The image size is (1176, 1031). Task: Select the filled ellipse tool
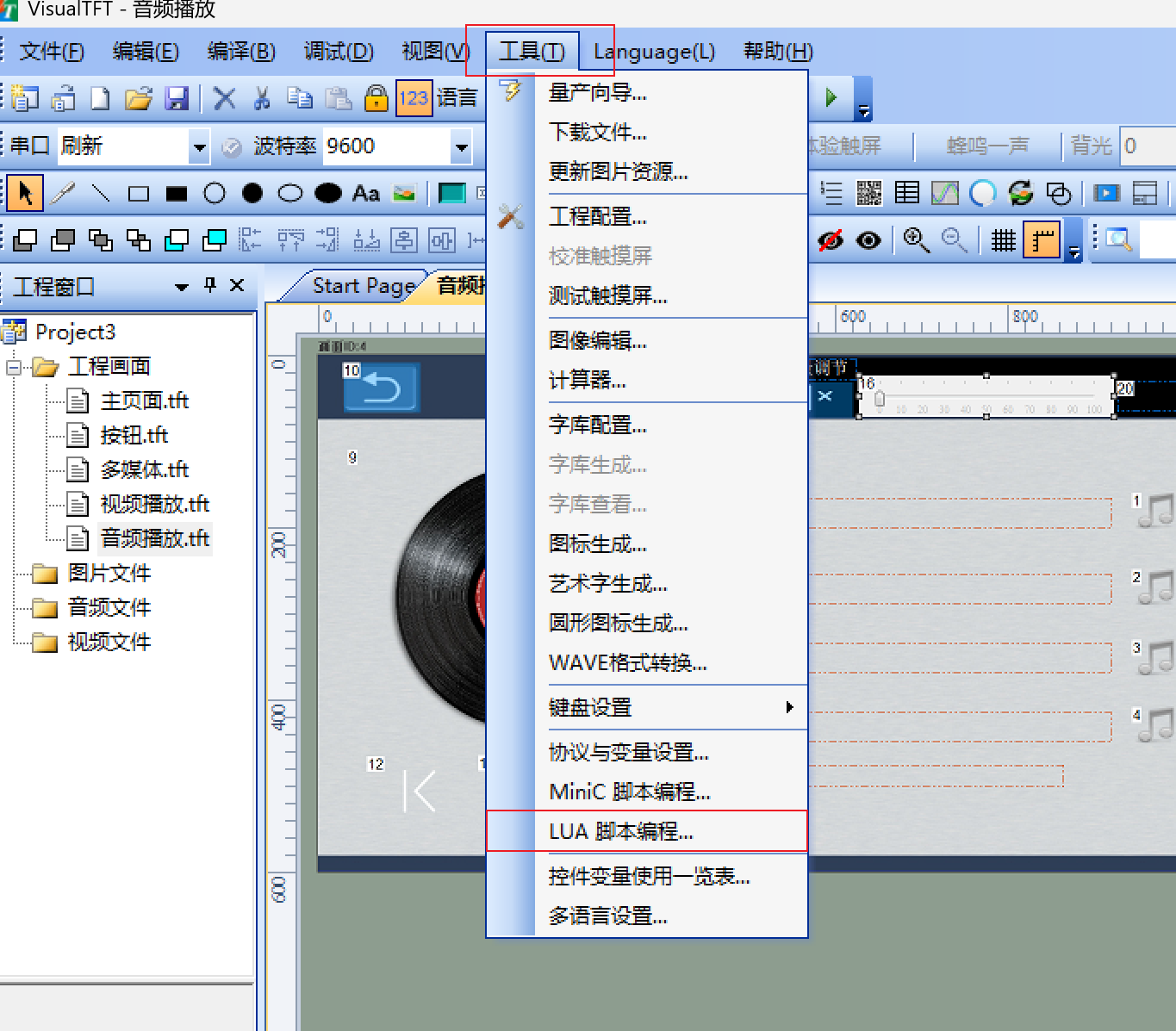point(328,193)
